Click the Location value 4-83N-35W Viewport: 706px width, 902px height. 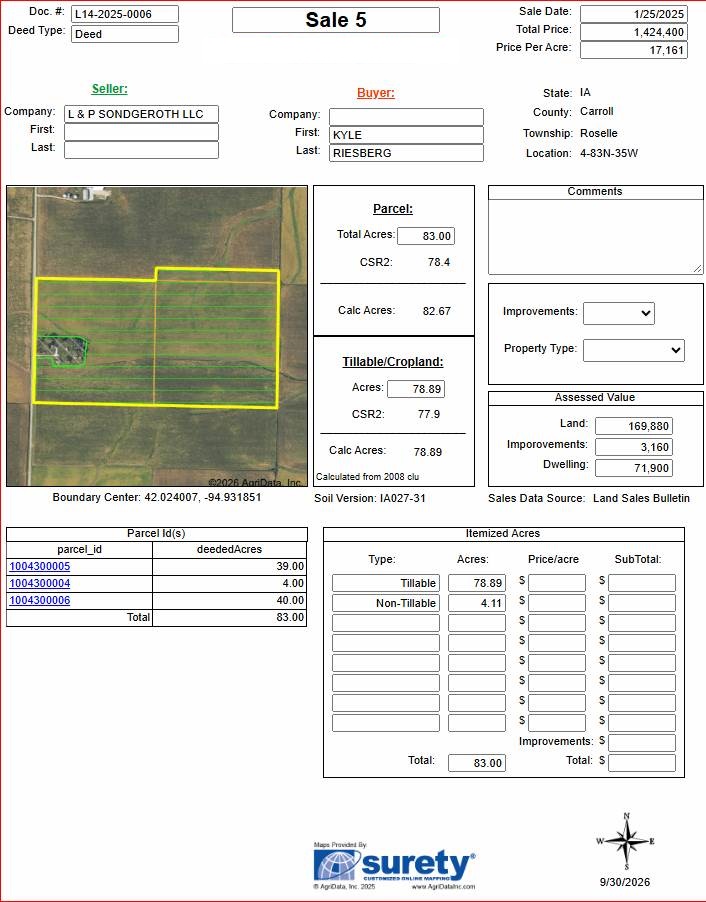pyautogui.click(x=609, y=153)
